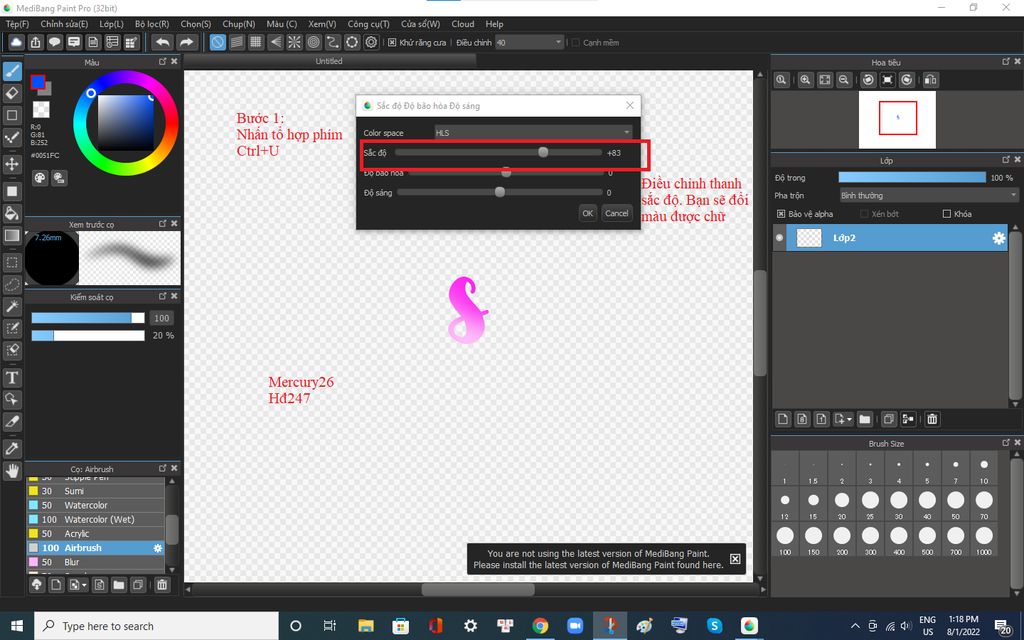The height and width of the screenshot is (640, 1024).
Task: Click the cloud icon in top toolbar
Action: pos(16,42)
